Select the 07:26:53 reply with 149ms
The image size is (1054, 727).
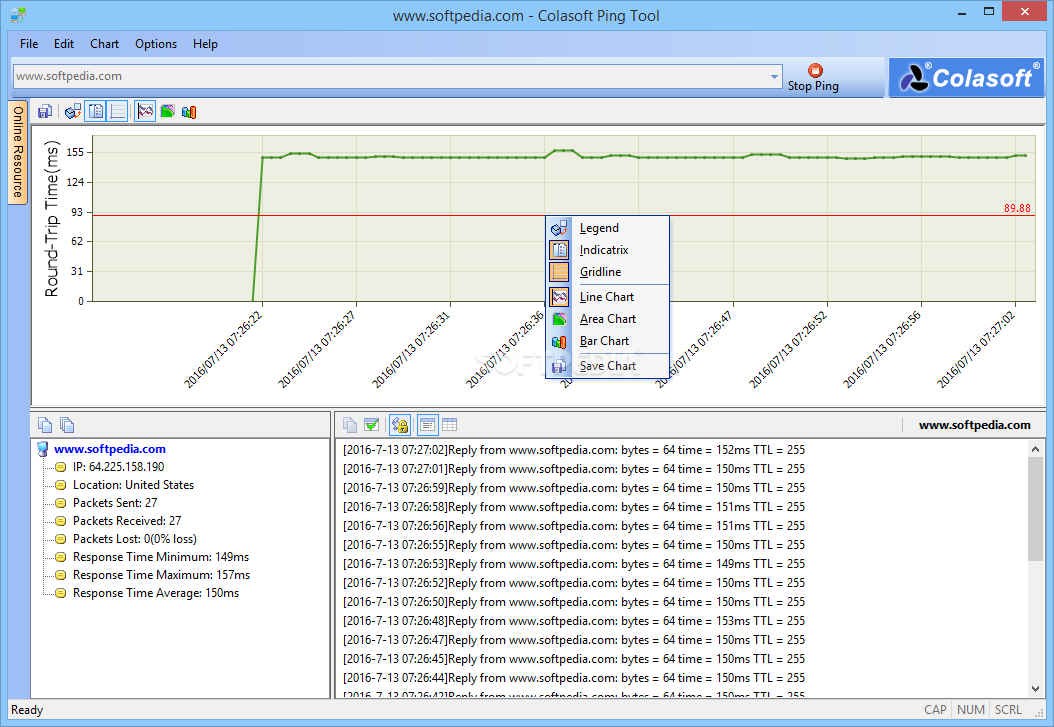tap(574, 564)
